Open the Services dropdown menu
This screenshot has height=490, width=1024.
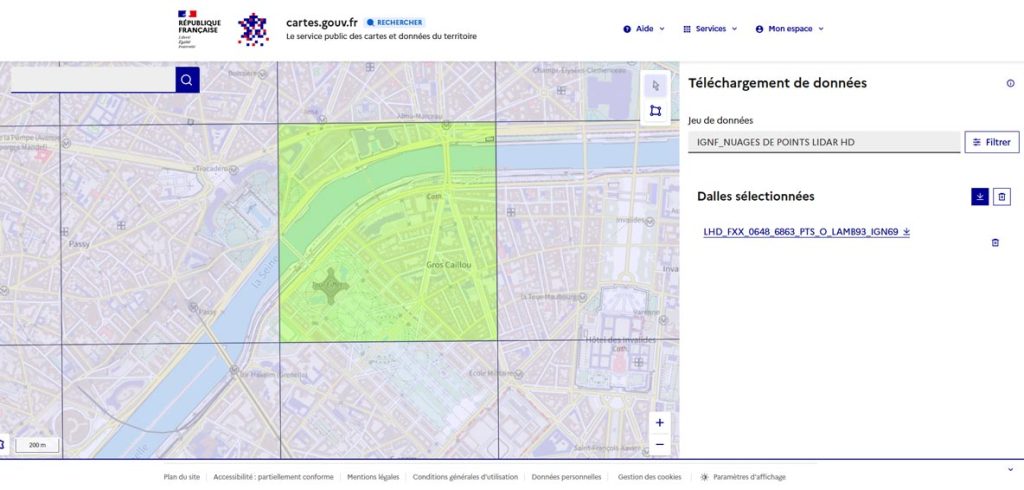710,29
